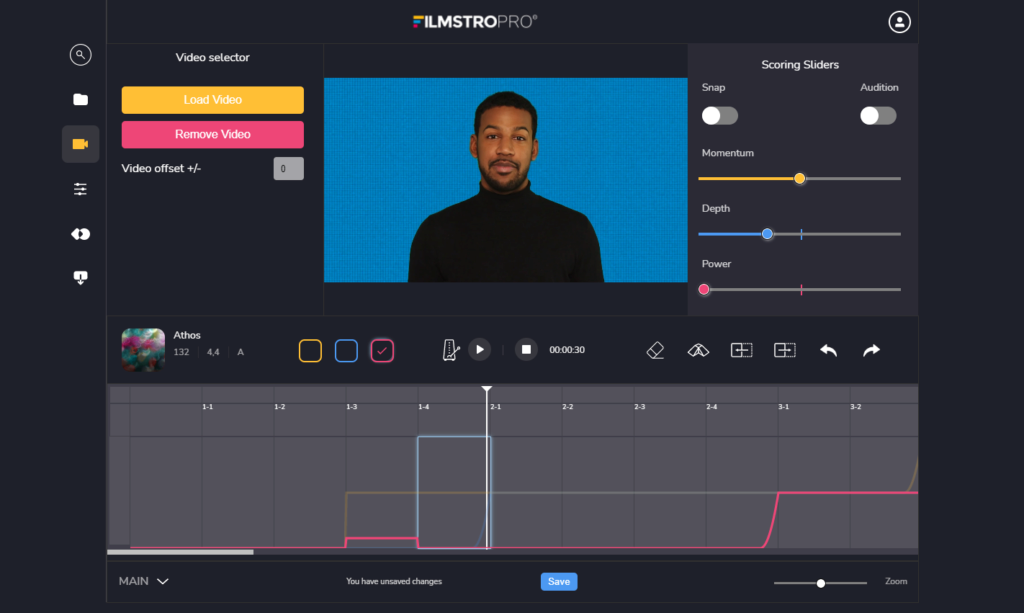1024x613 pixels.
Task: Click the video preview
Action: pos(505,180)
